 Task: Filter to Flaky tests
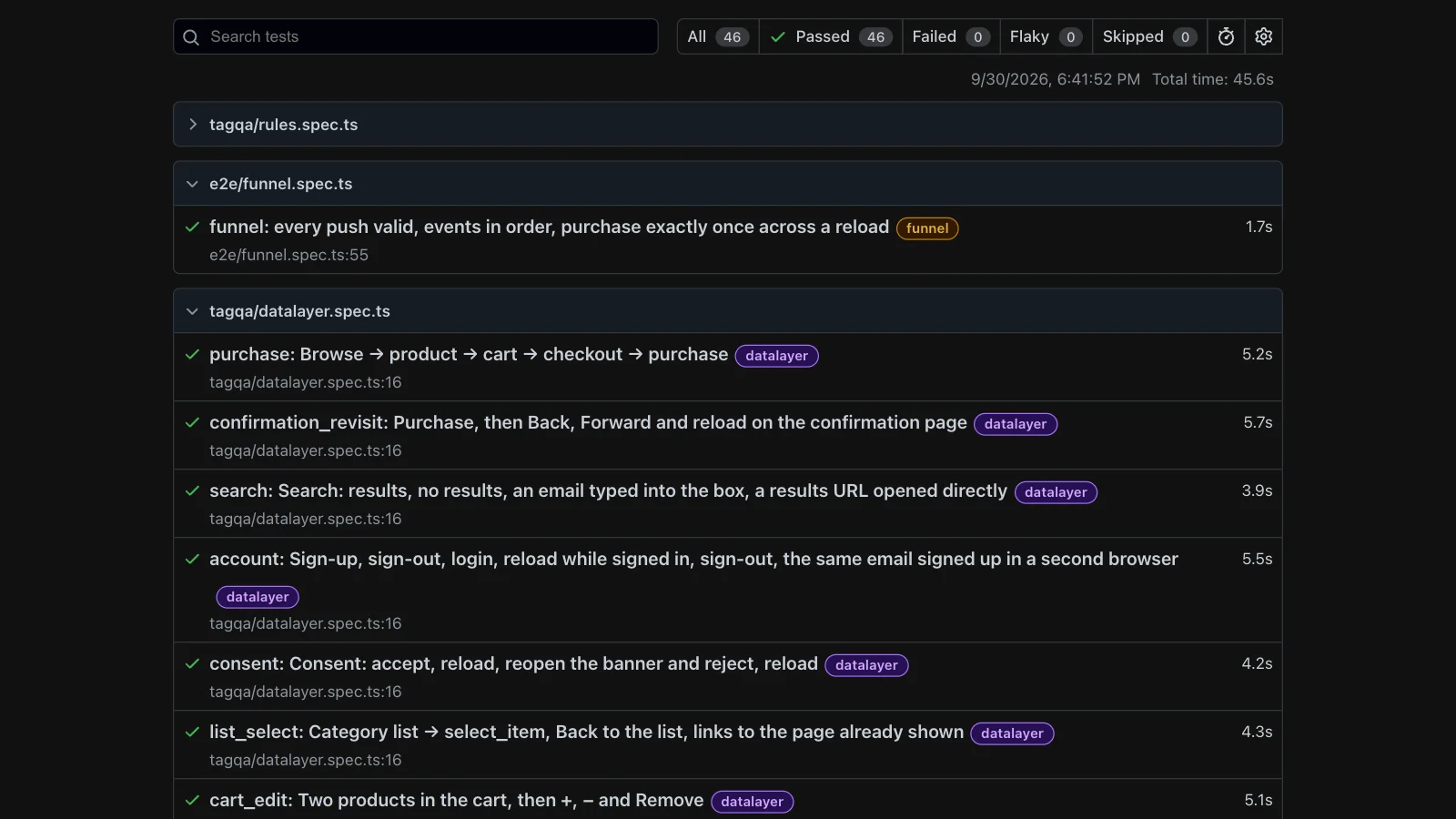[x=1046, y=36]
